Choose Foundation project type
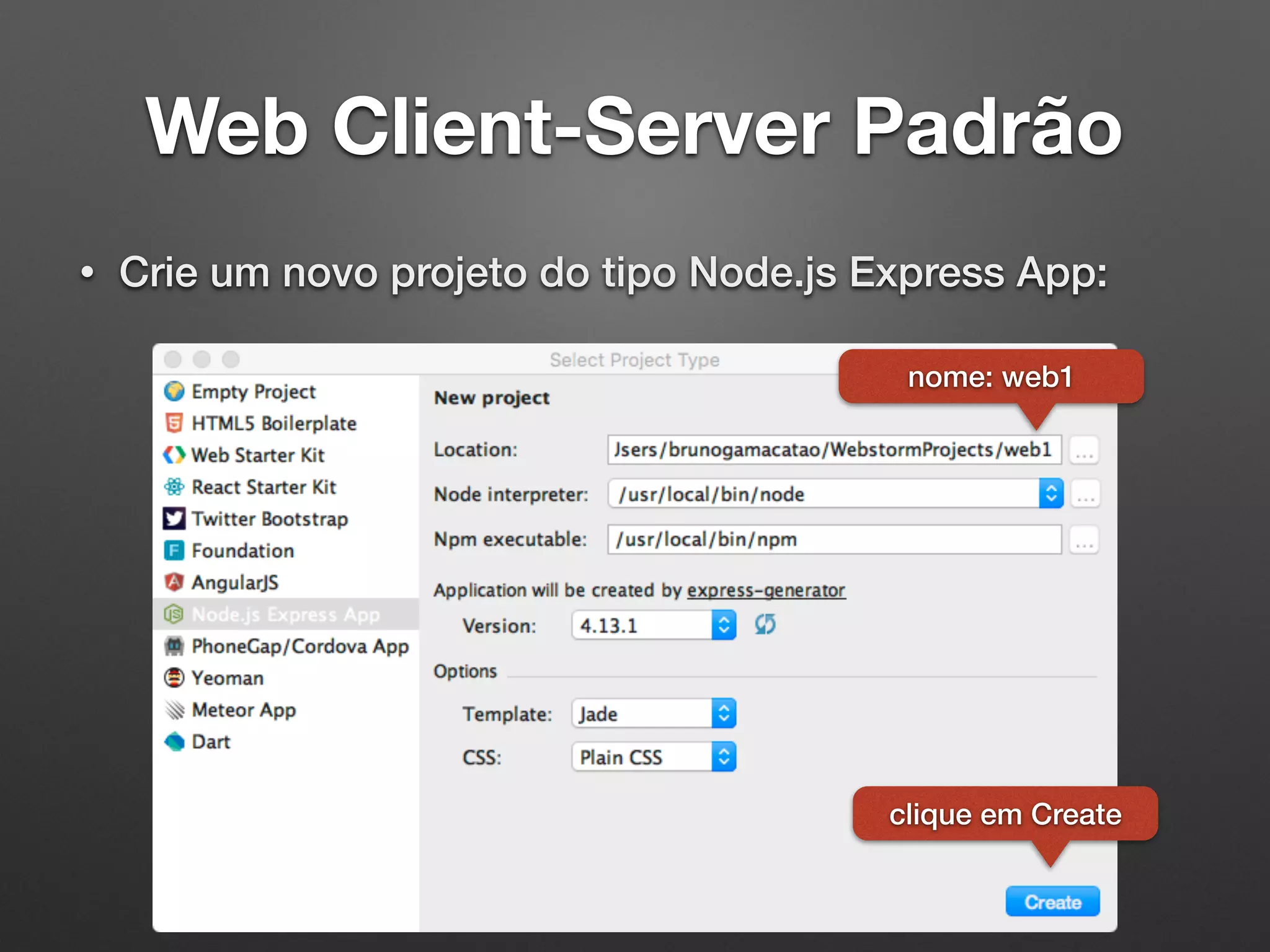 click(x=243, y=550)
